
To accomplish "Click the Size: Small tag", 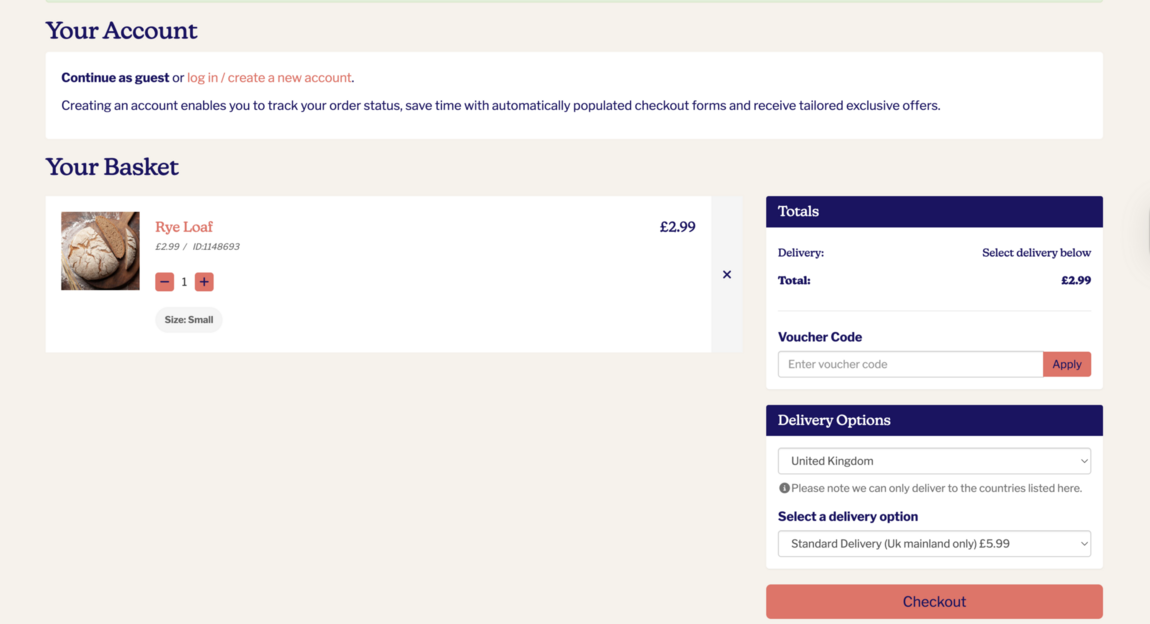I will tap(188, 319).
